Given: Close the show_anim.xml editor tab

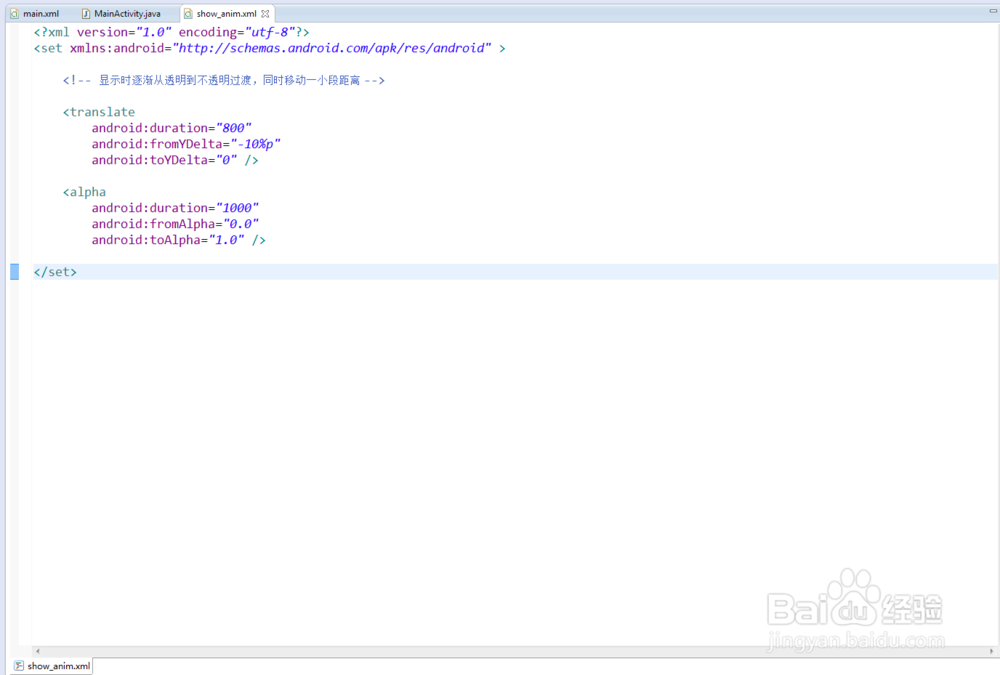Looking at the screenshot, I should pos(265,13).
